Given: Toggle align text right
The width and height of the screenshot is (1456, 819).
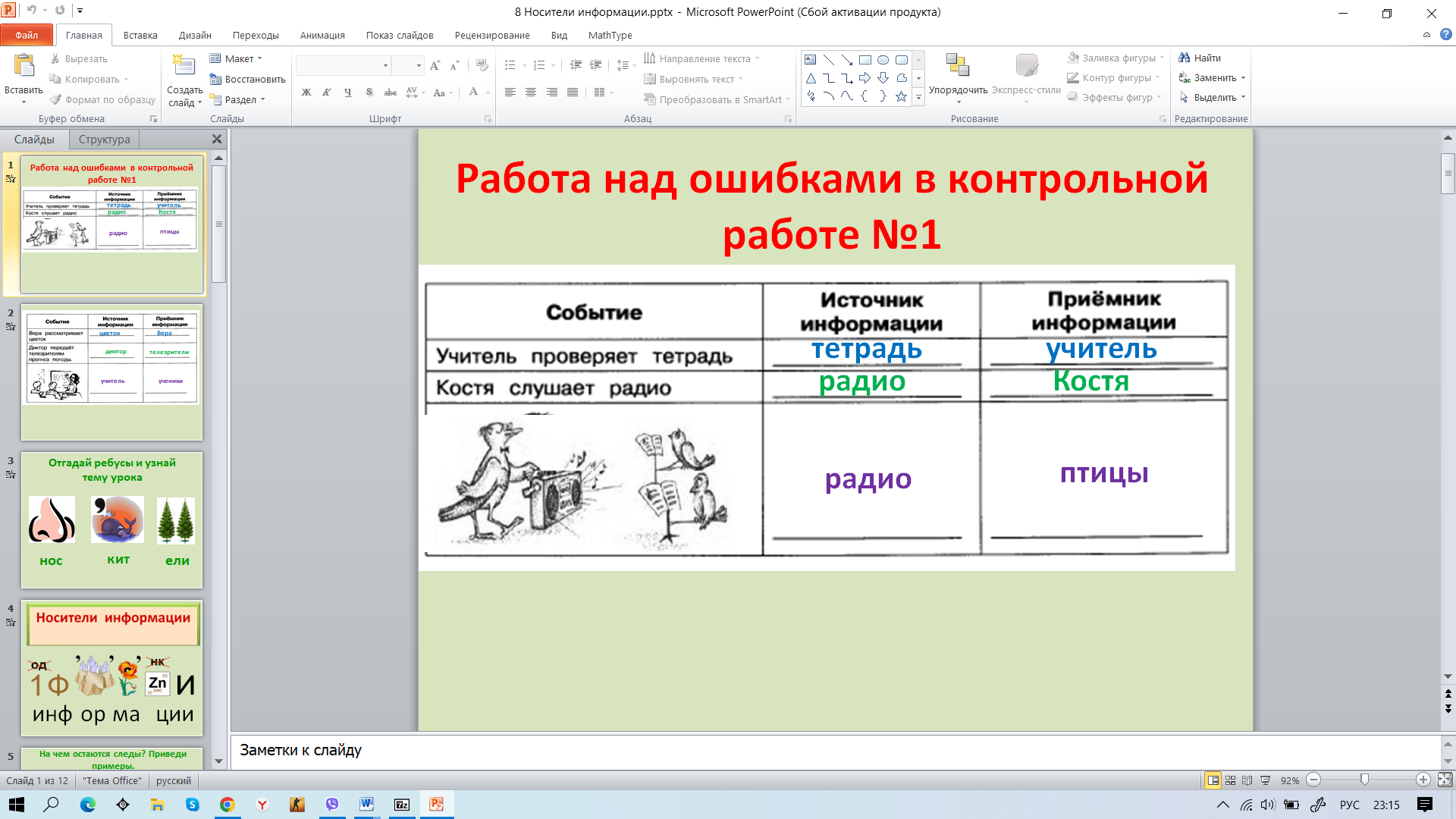Looking at the screenshot, I should pyautogui.click(x=551, y=93).
